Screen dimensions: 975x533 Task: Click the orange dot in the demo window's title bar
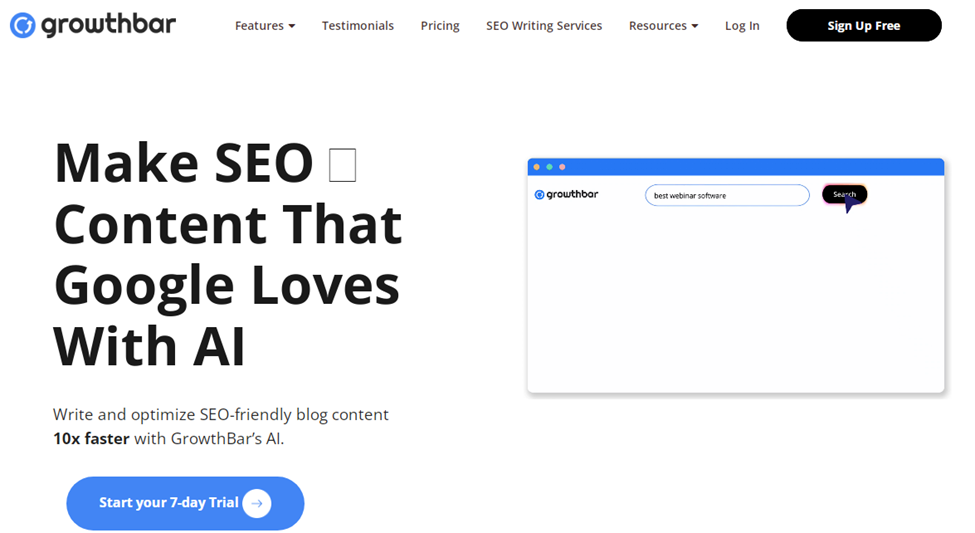click(537, 167)
